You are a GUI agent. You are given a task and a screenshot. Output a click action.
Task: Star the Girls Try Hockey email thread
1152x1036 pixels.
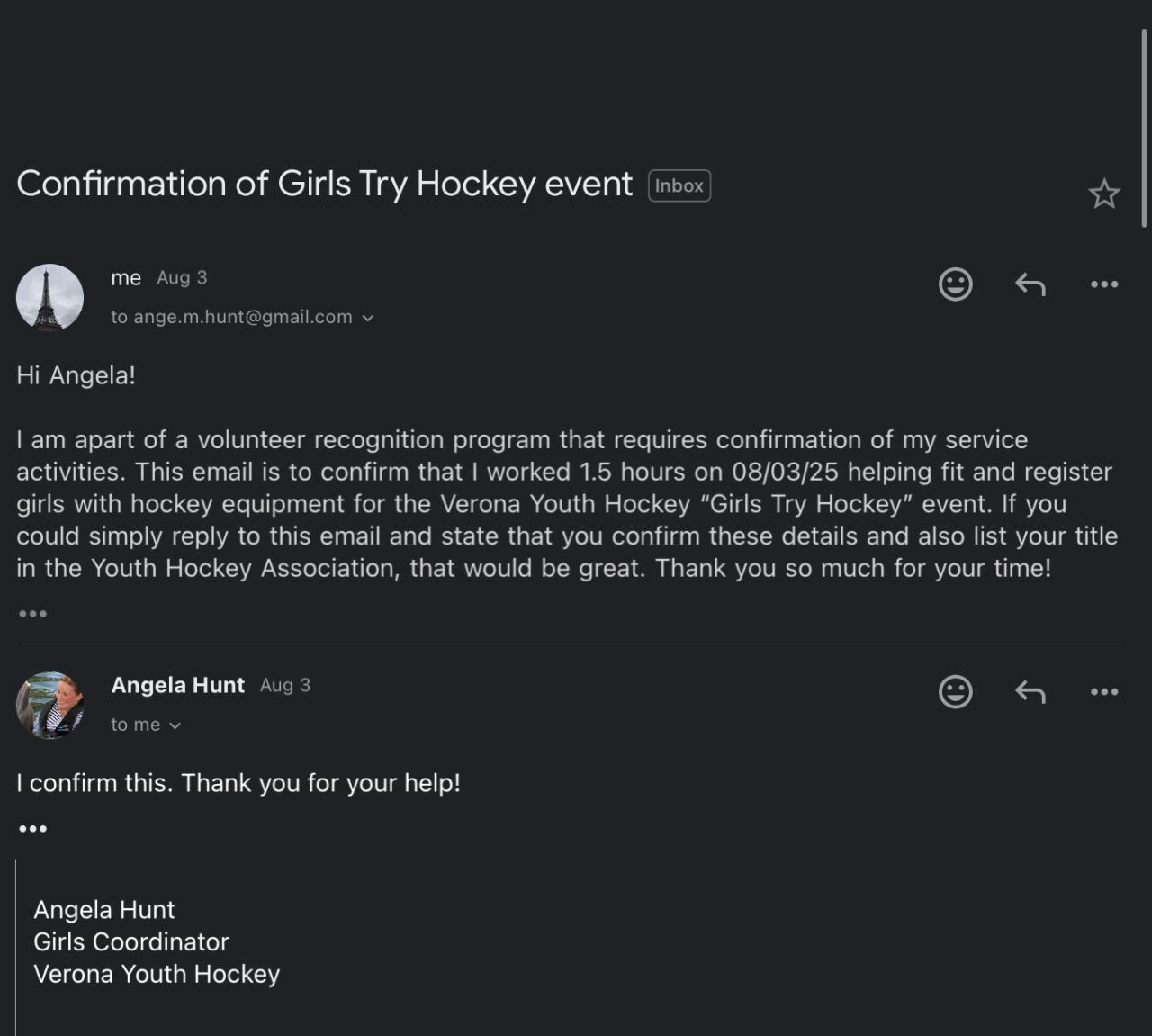point(1104,194)
